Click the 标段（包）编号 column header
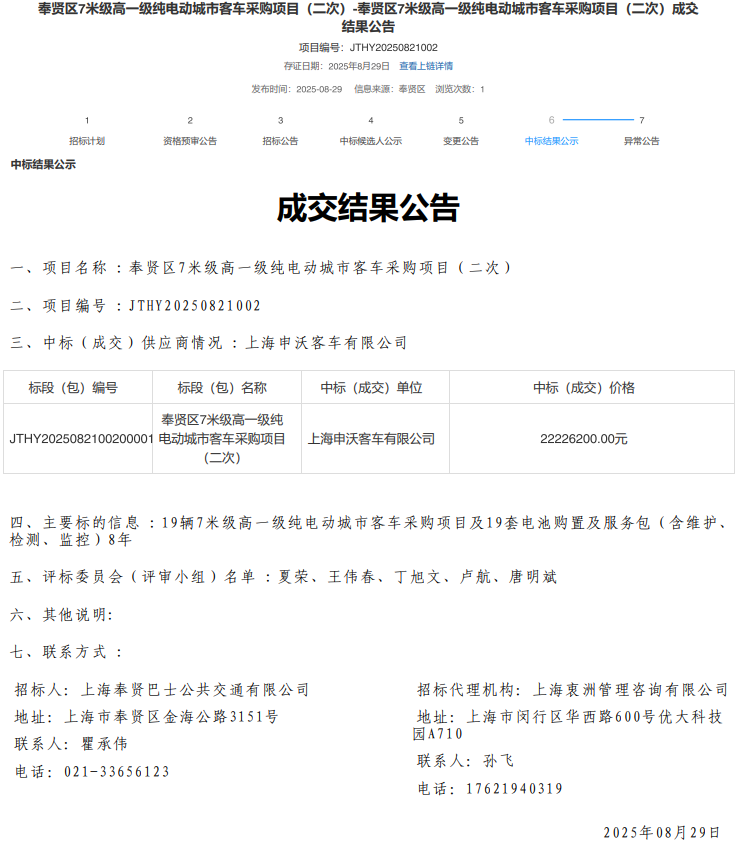 point(78,388)
